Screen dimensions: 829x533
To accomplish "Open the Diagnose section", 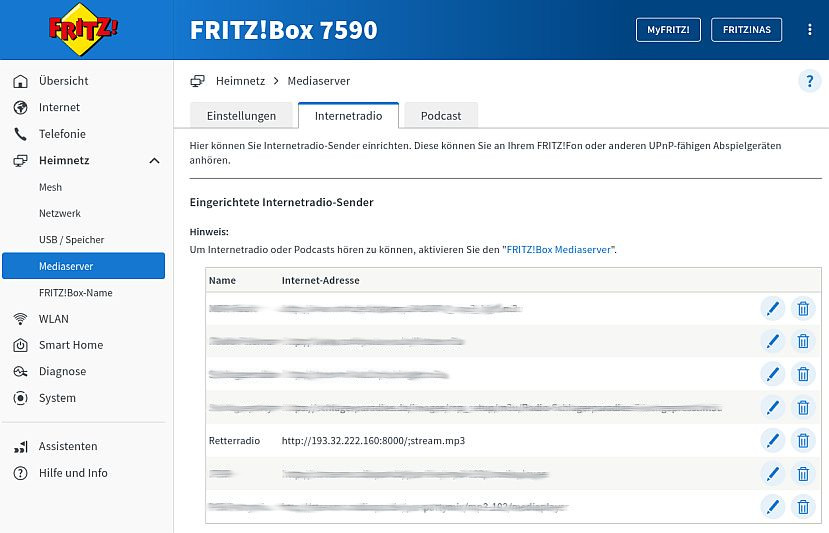I will [x=62, y=372].
